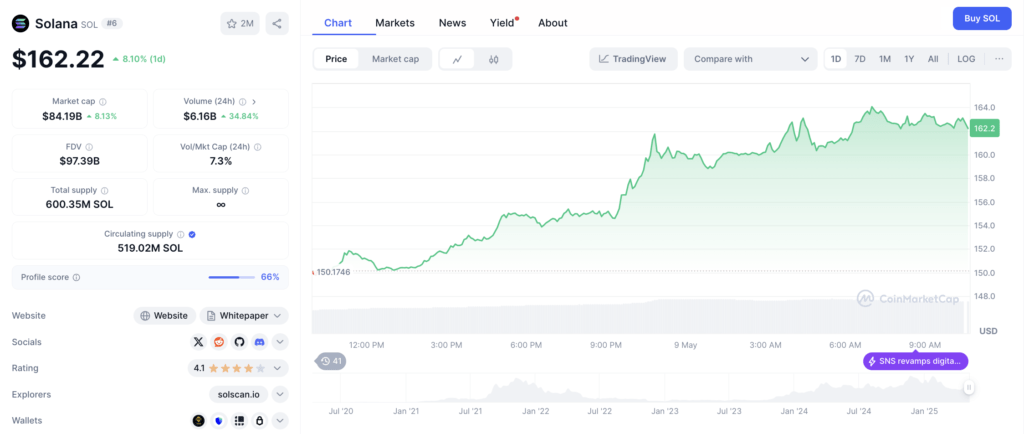This screenshot has width=1024, height=434.
Task: Open the About tab
Action: pyautogui.click(x=552, y=23)
